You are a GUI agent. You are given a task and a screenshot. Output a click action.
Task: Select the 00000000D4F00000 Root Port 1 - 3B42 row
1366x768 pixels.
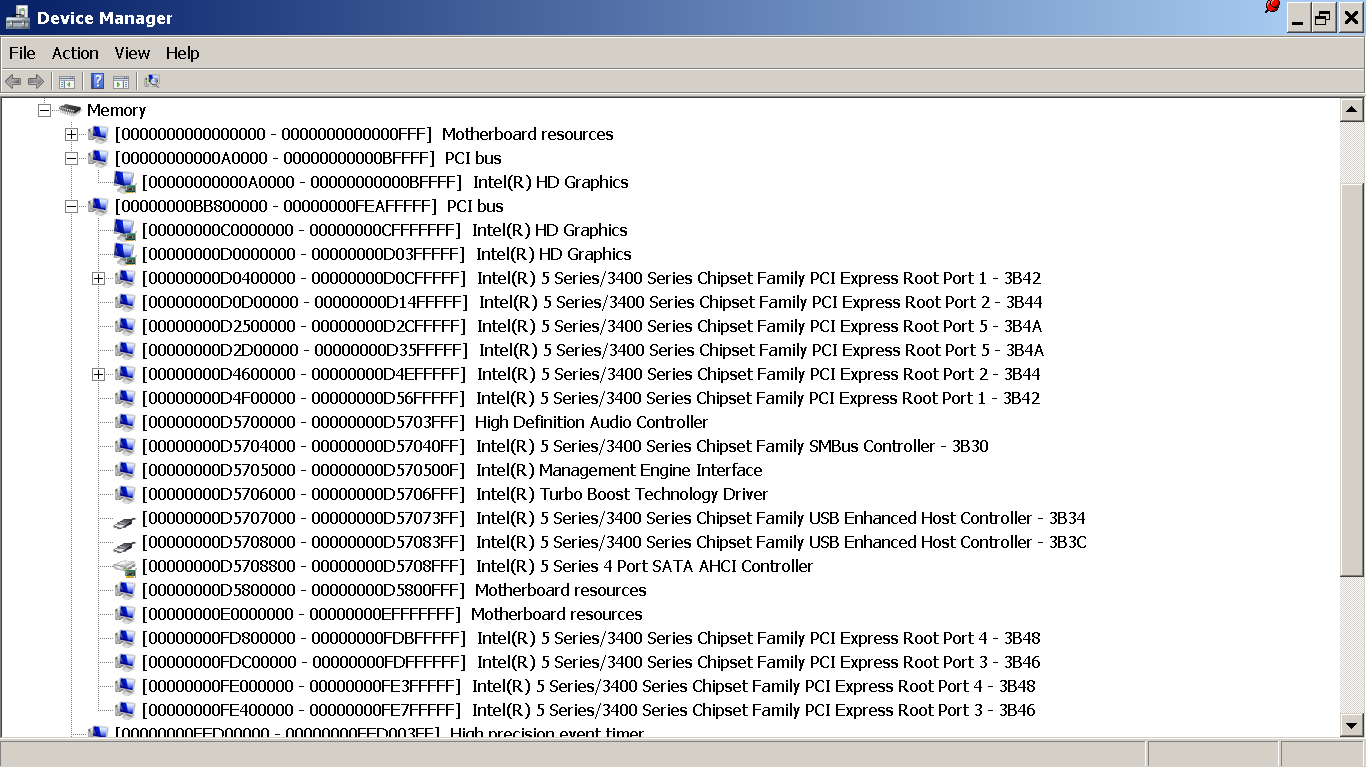point(591,398)
